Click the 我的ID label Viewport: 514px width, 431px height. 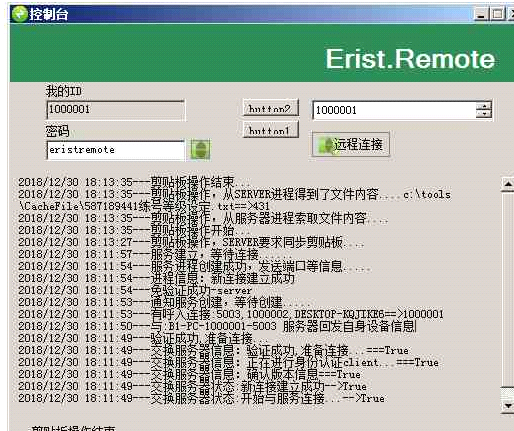coord(63,91)
